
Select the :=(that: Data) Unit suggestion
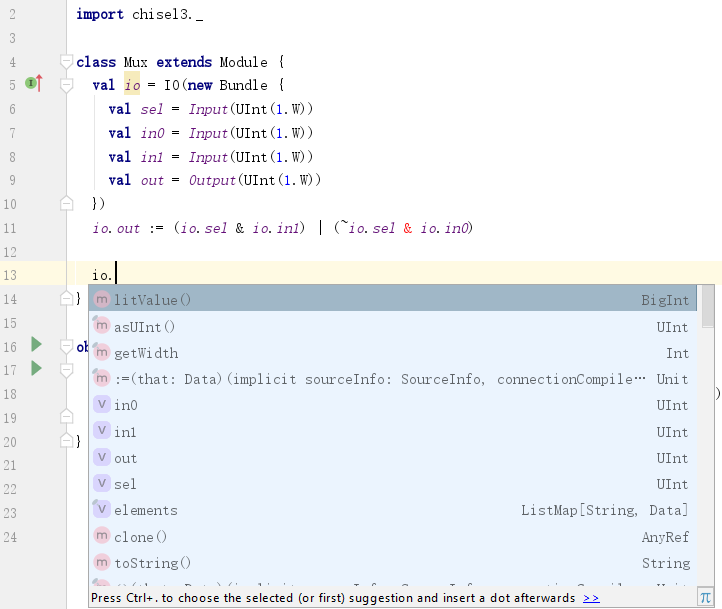(392, 379)
